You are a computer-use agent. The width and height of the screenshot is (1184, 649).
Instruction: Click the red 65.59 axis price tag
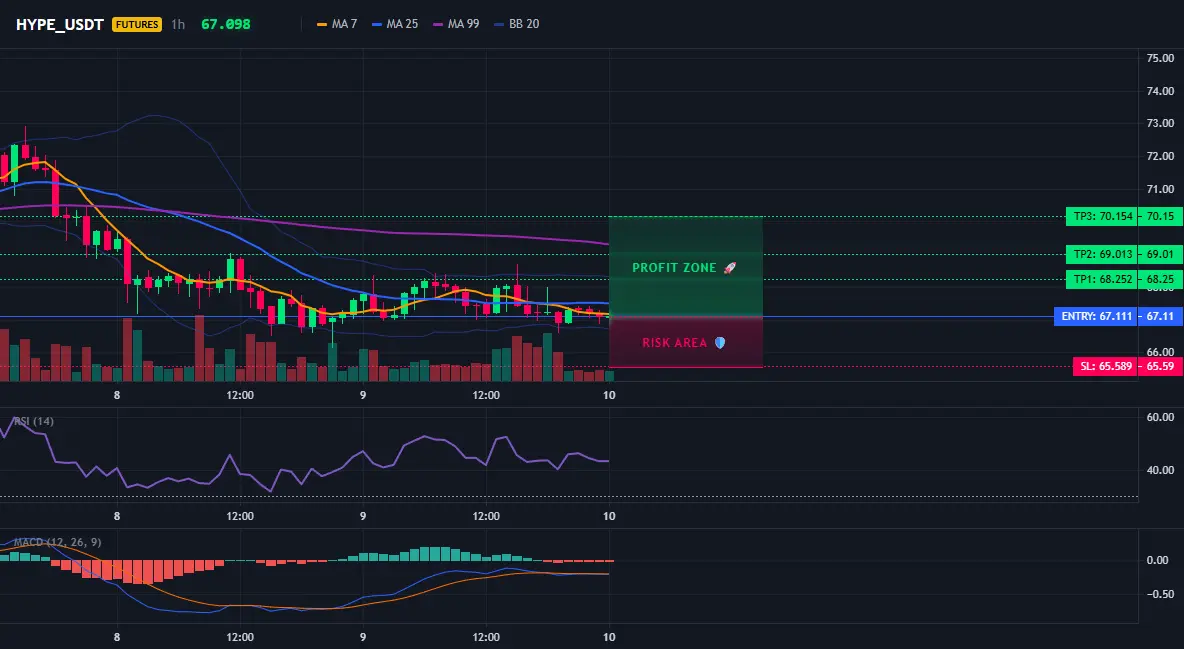[x=1161, y=366]
